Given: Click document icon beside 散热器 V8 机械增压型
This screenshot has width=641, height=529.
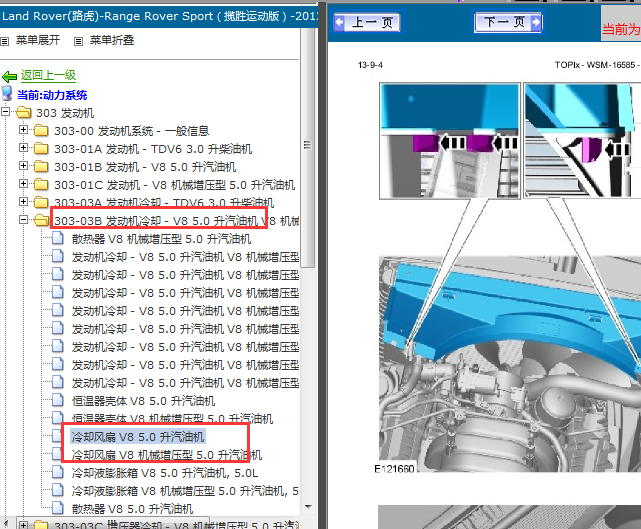Looking at the screenshot, I should point(58,238).
